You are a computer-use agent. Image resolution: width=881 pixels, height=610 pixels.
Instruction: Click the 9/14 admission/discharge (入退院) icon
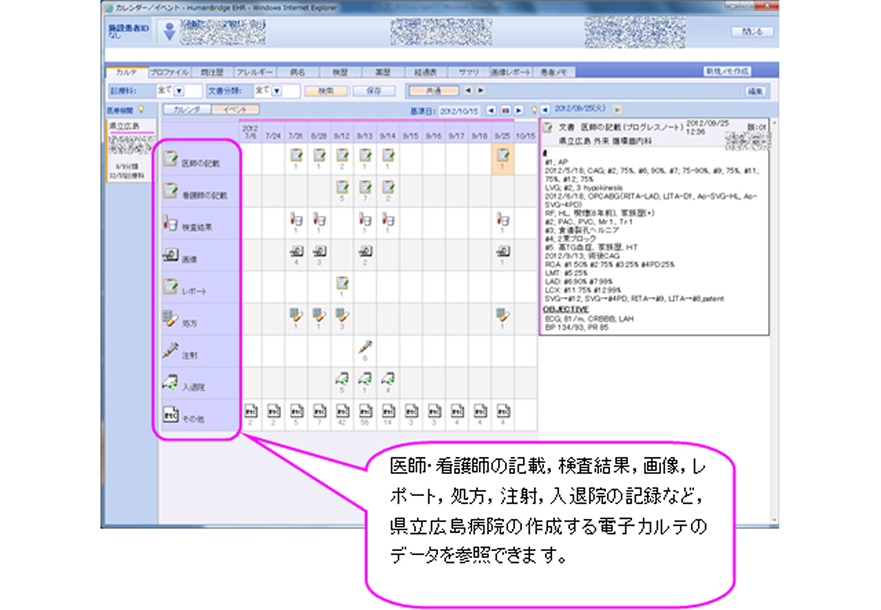point(388,378)
